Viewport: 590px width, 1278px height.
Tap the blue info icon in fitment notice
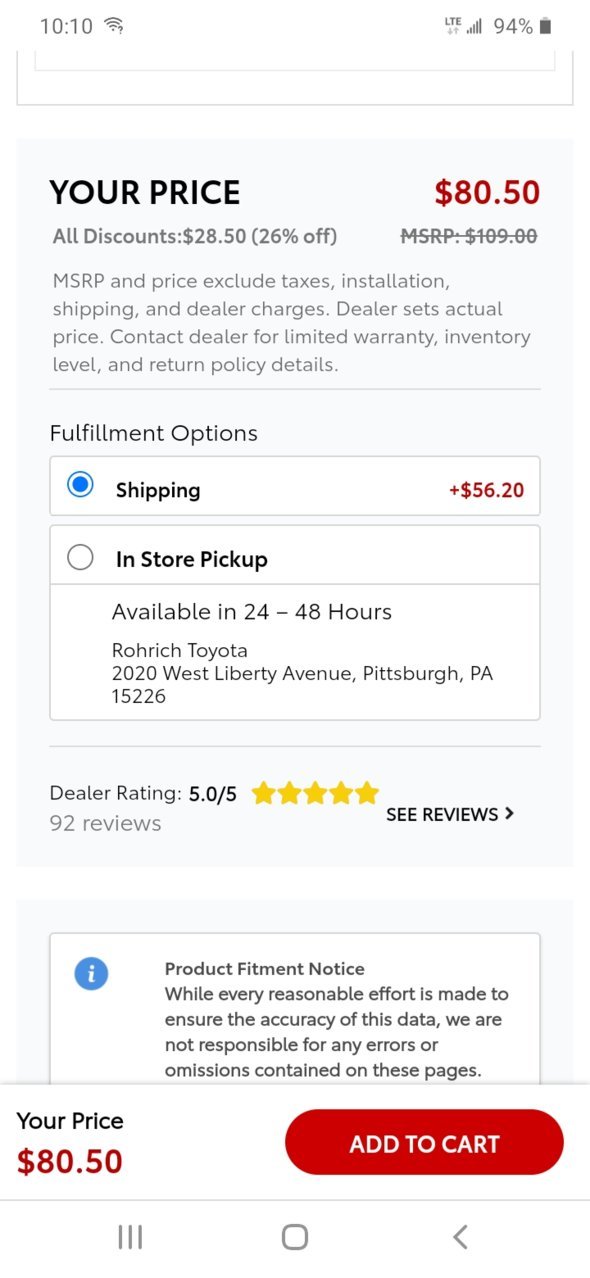(91, 973)
